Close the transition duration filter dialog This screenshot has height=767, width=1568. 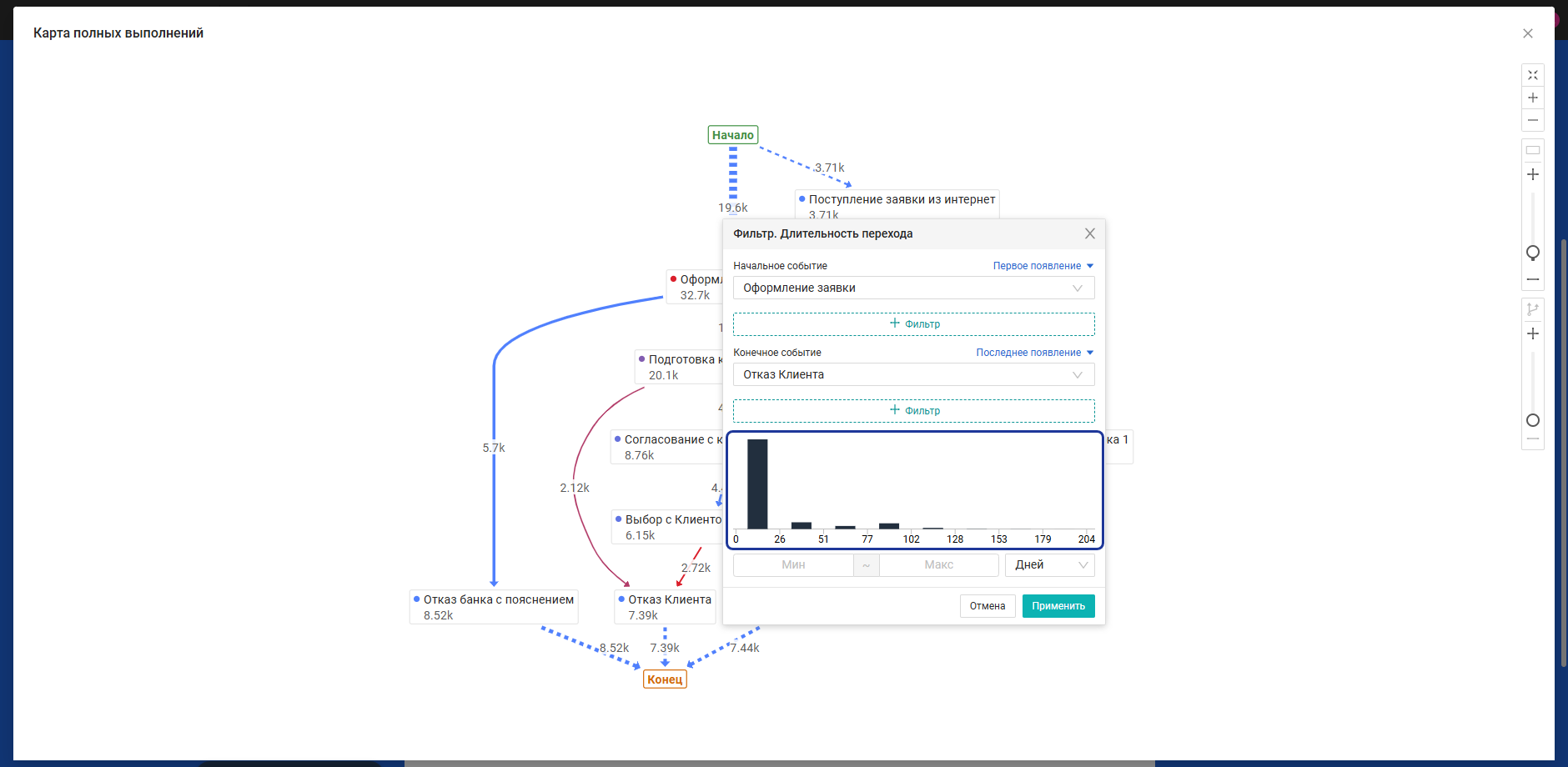coord(1090,233)
